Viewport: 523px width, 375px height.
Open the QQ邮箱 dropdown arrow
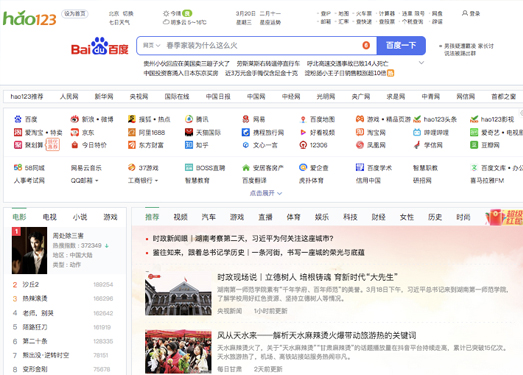pyautogui.click(x=97, y=180)
